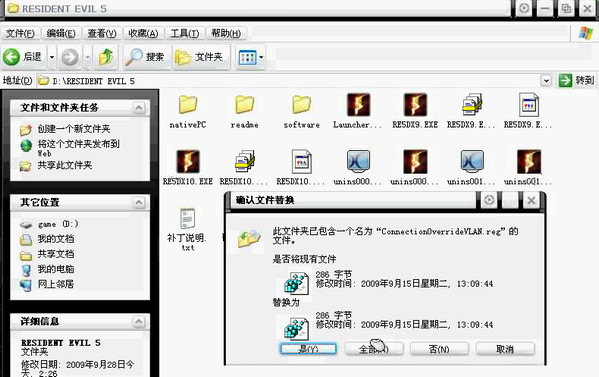Toggle the Folders (文件夹) pane button
The height and width of the screenshot is (377, 599).
(x=200, y=57)
